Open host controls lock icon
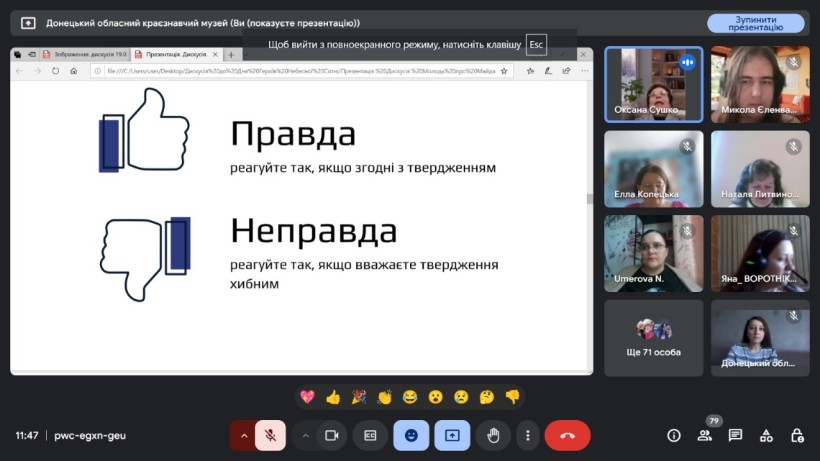 point(797,435)
